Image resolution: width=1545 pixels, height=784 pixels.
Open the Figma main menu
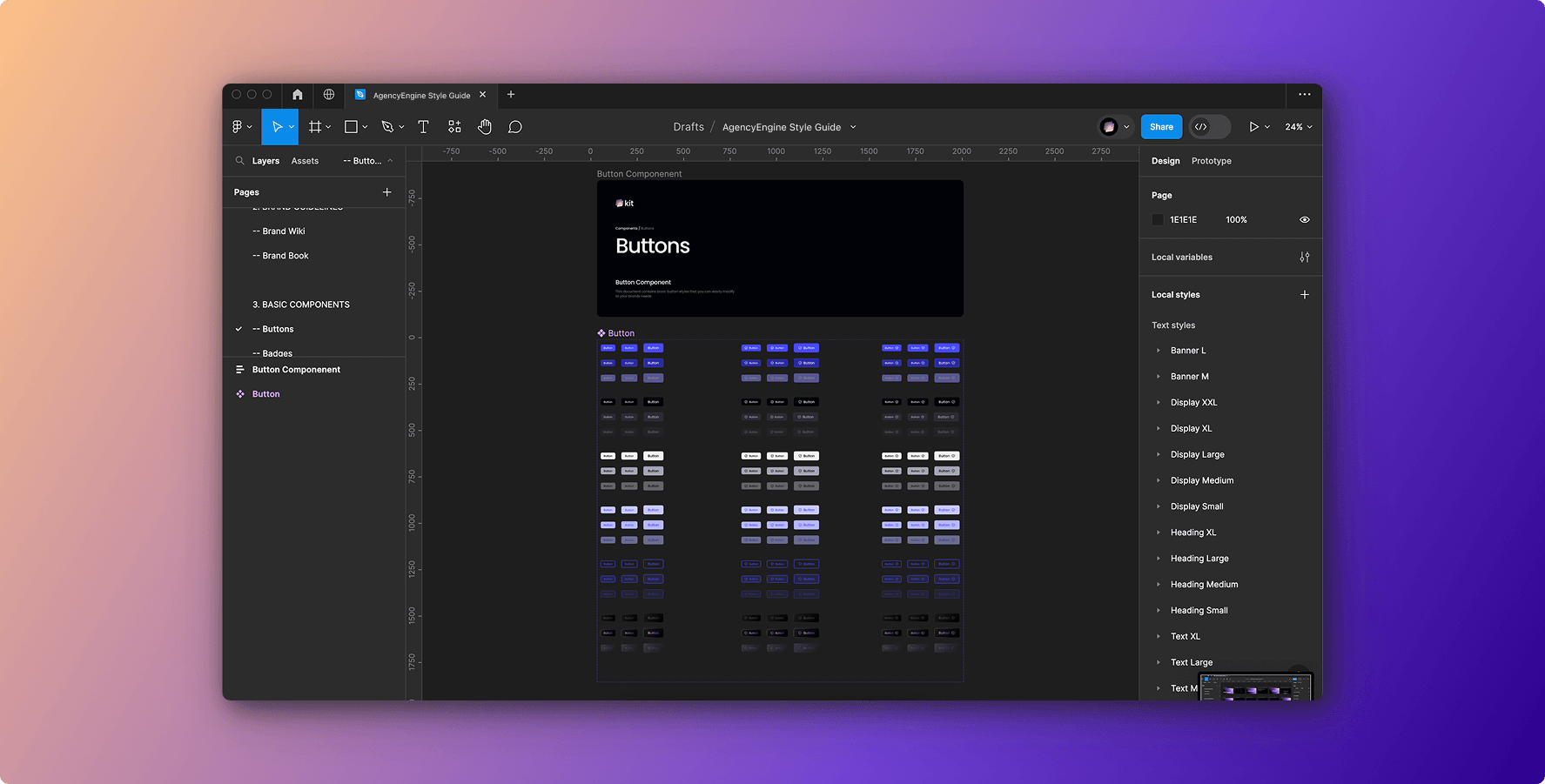238,127
